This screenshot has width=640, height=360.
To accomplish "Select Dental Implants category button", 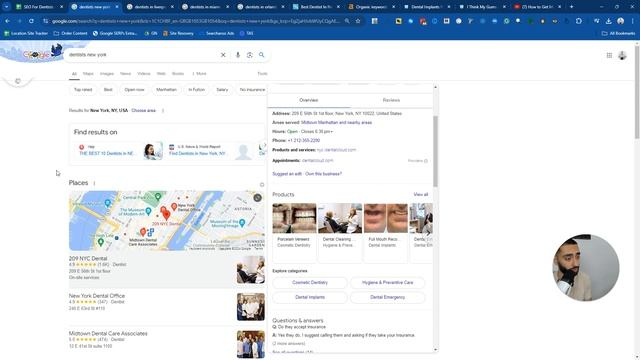I will coord(310,298).
